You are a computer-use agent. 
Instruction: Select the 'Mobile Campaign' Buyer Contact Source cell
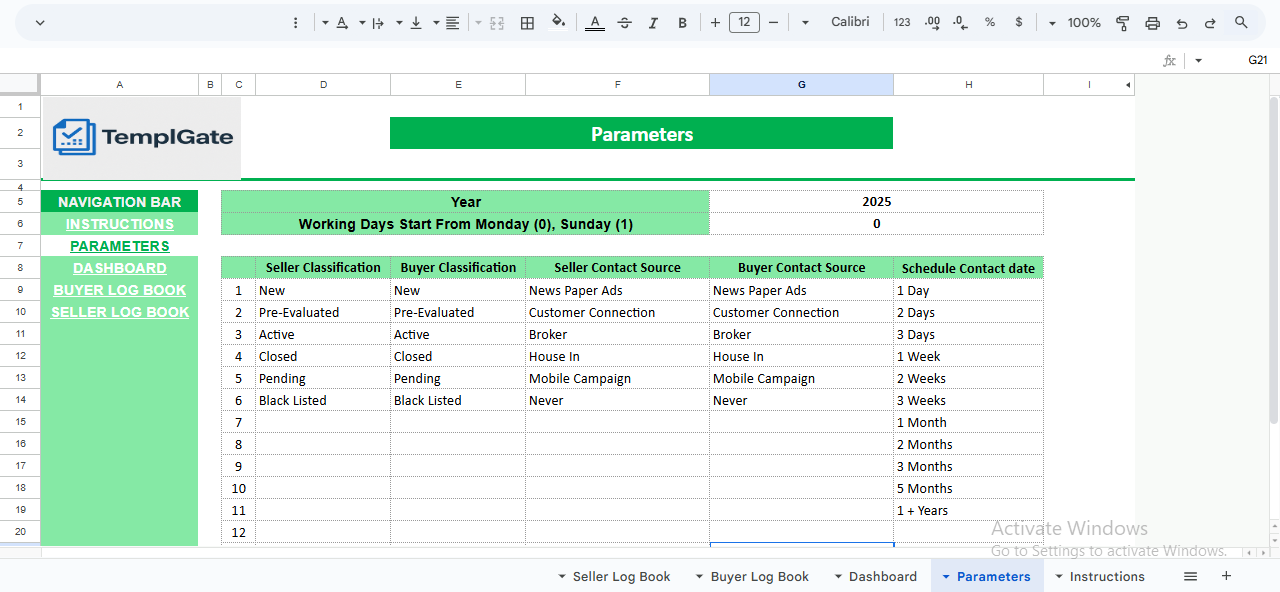(x=802, y=378)
